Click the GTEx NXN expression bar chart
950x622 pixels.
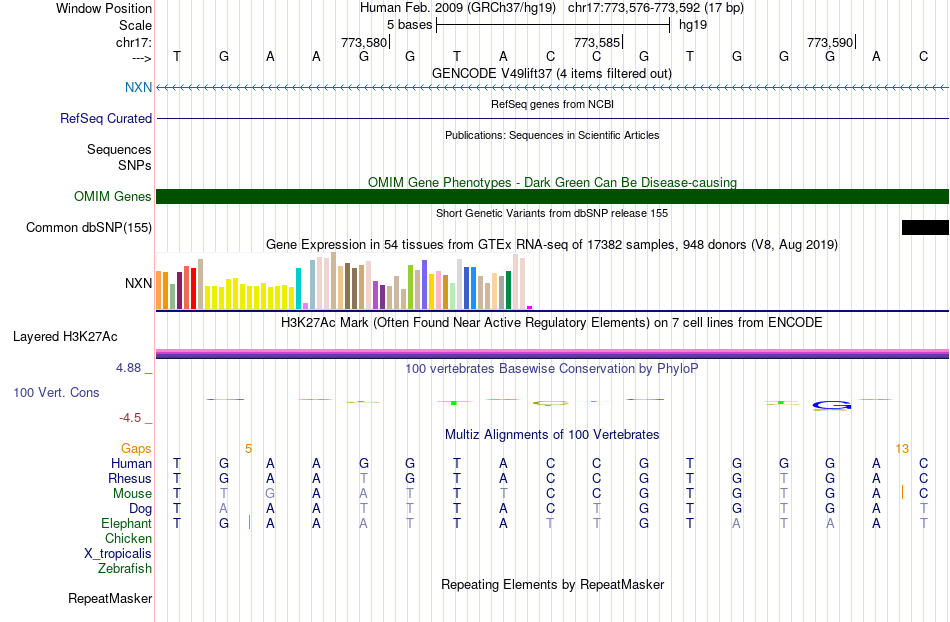(344, 281)
